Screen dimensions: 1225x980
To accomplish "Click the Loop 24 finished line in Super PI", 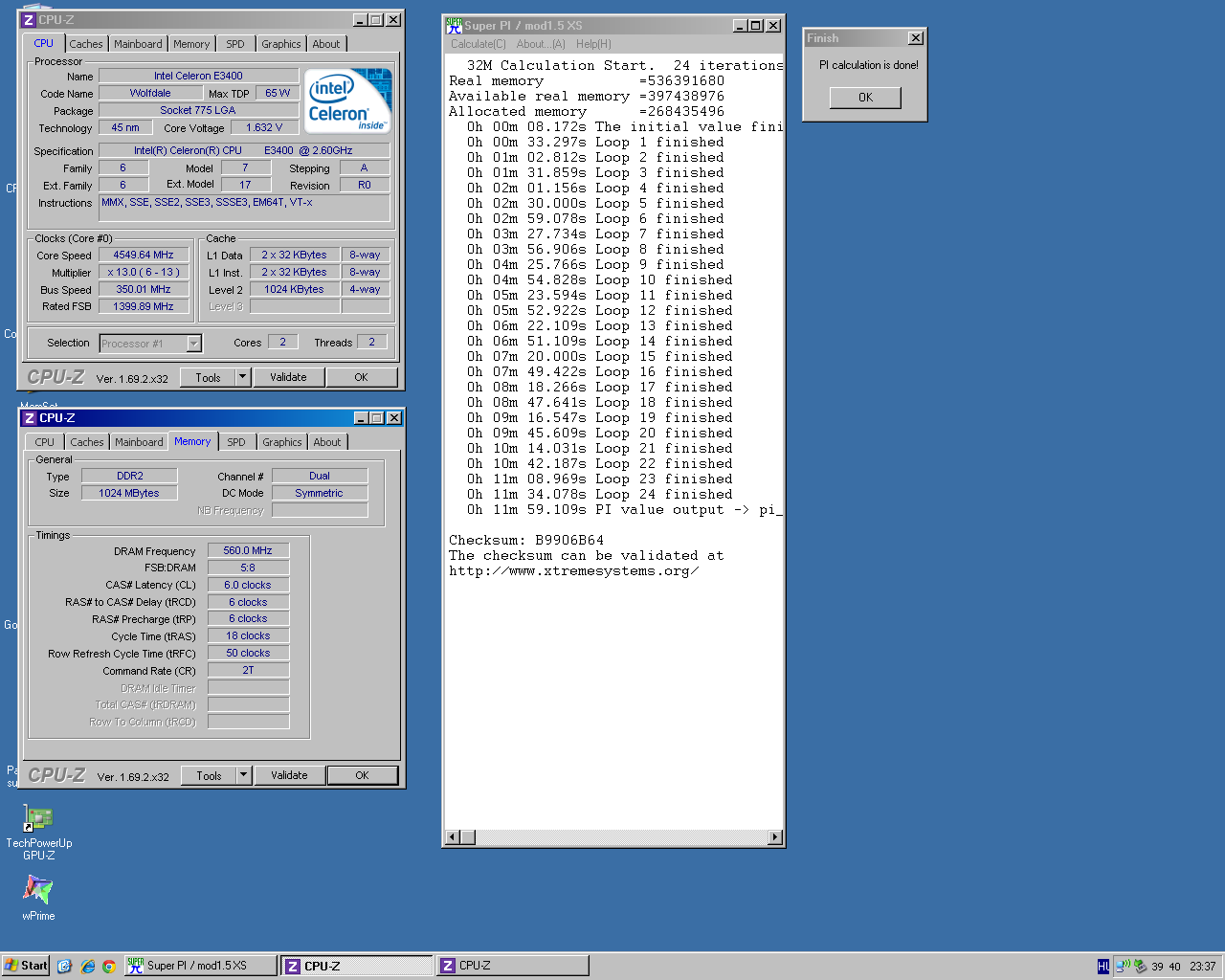I will click(x=600, y=495).
